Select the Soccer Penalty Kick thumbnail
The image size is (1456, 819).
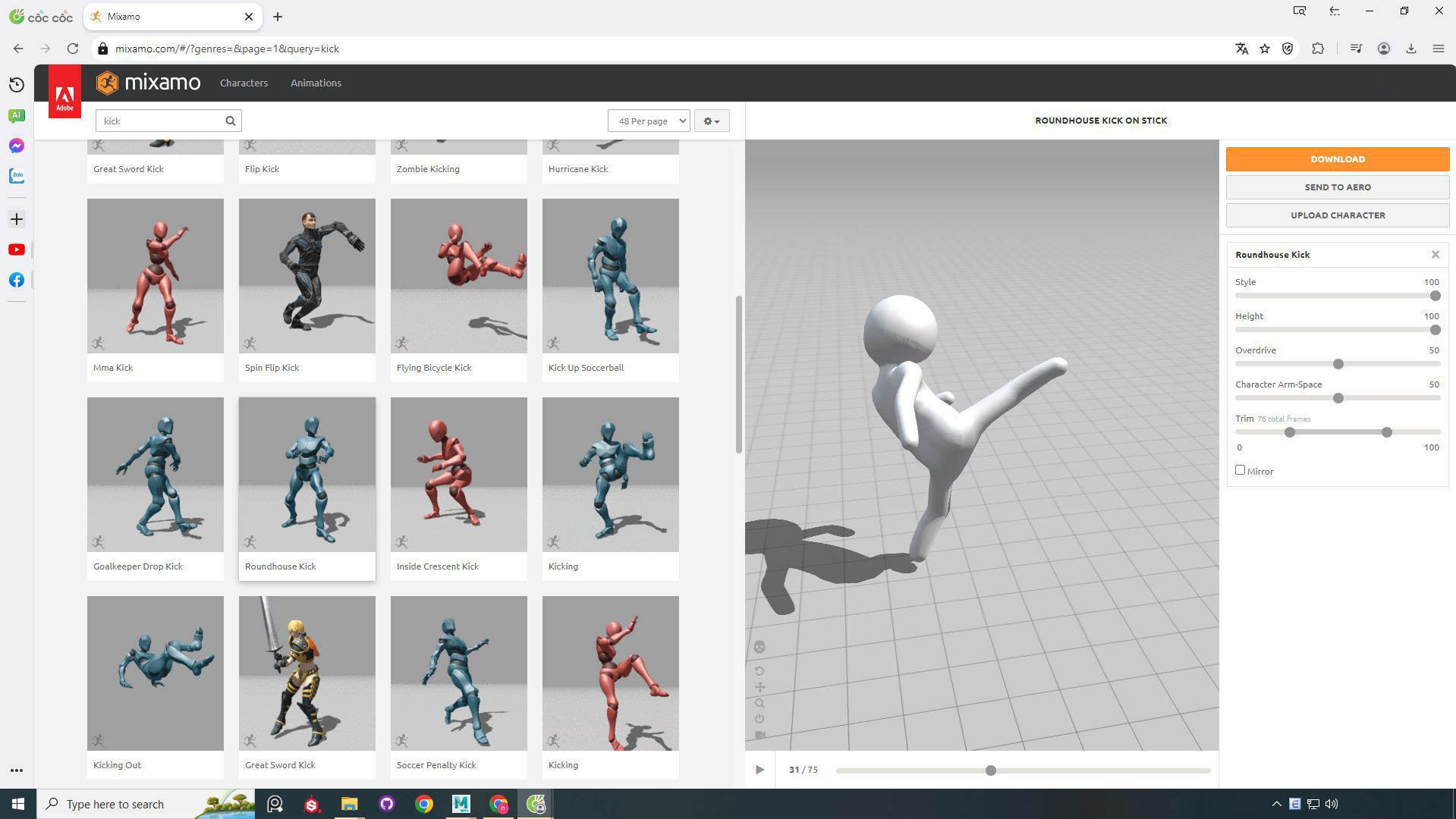459,673
